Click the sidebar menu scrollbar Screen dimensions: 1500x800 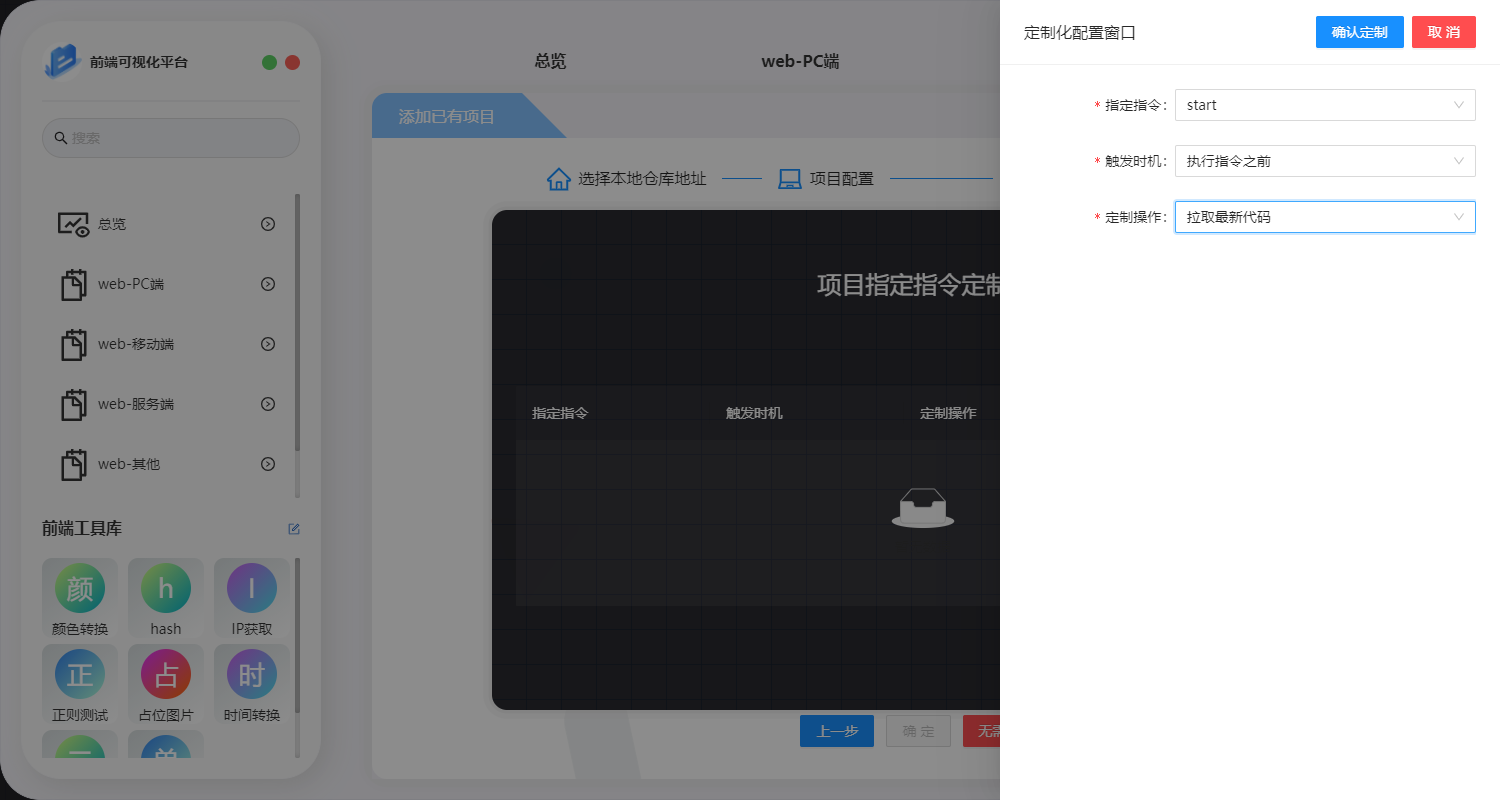(297, 322)
